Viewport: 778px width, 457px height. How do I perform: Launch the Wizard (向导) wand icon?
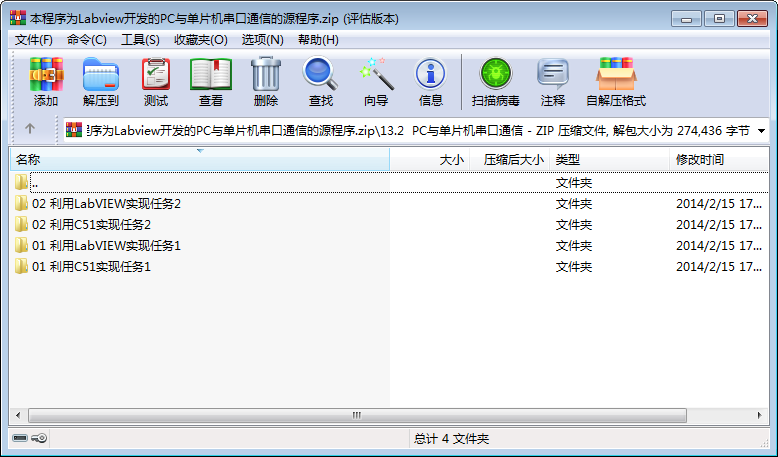[376, 74]
